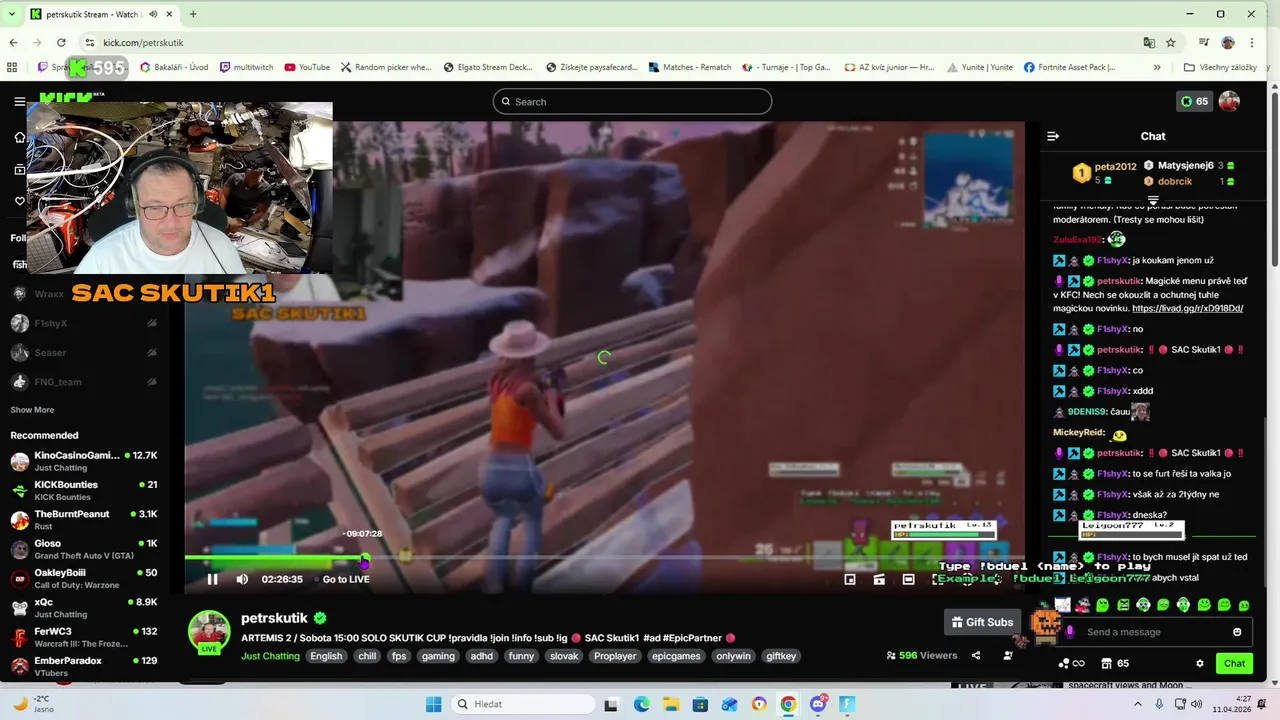1280x720 pixels.
Task: Click the Gift Subs button
Action: 982,622
